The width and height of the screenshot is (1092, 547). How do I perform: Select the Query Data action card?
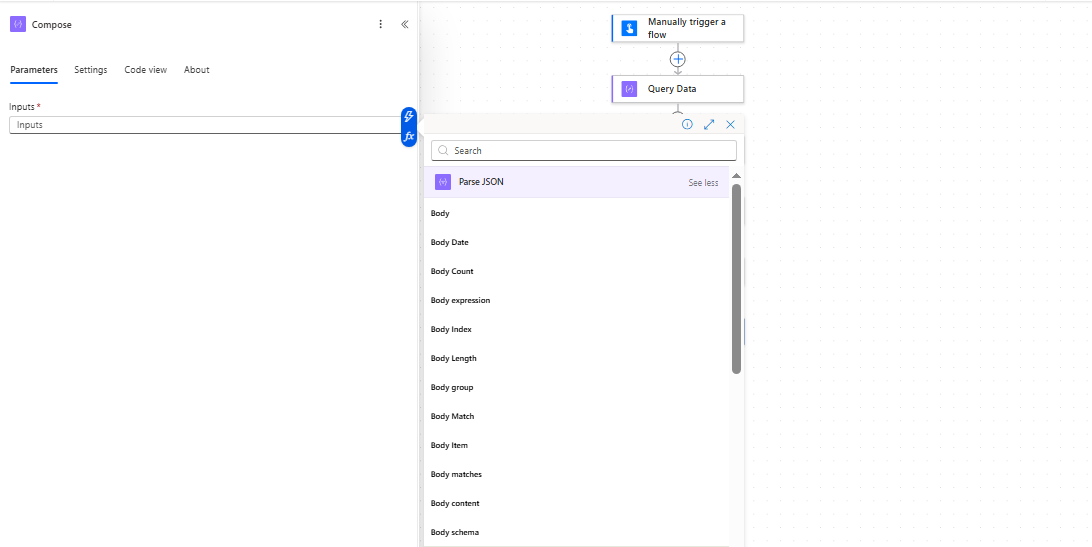[x=678, y=89]
